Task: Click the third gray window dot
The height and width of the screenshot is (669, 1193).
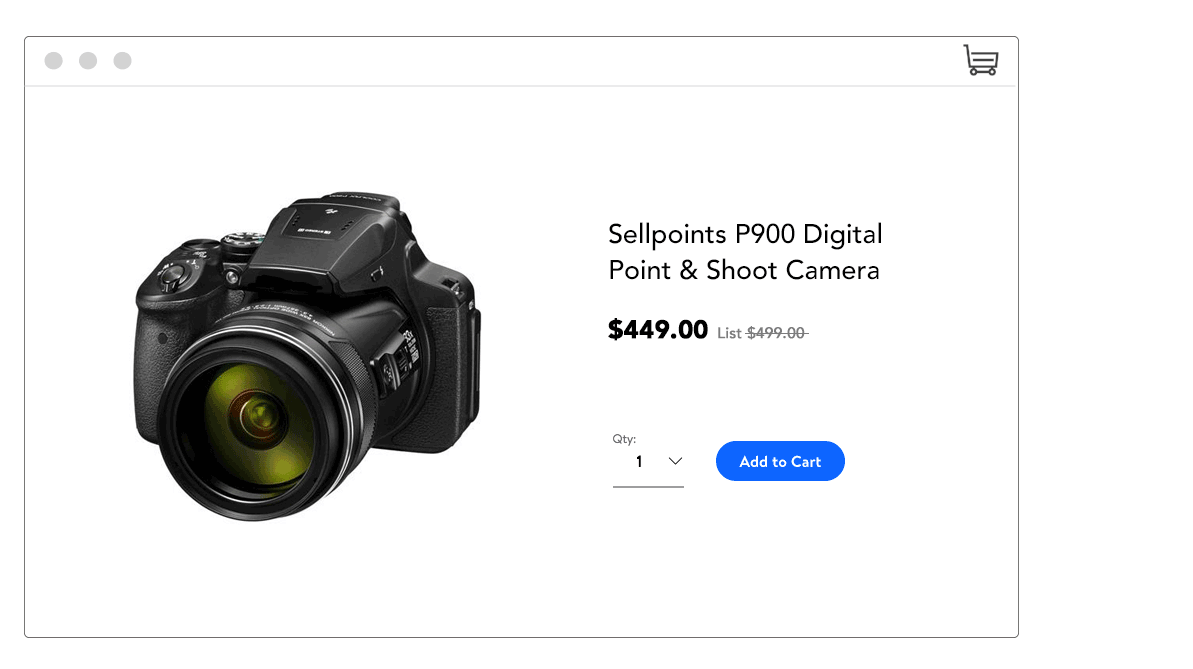Action: [x=122, y=61]
